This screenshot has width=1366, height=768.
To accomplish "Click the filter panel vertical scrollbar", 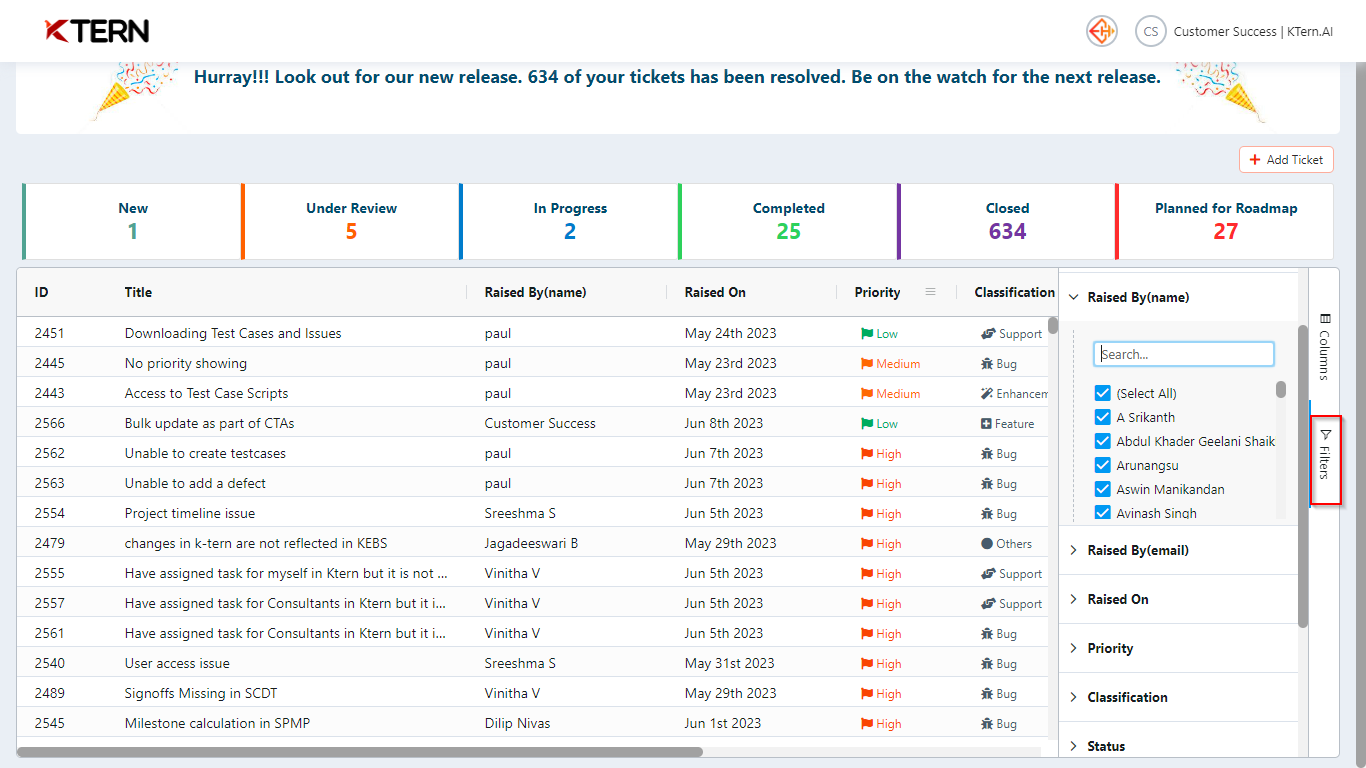I will 1303,476.
